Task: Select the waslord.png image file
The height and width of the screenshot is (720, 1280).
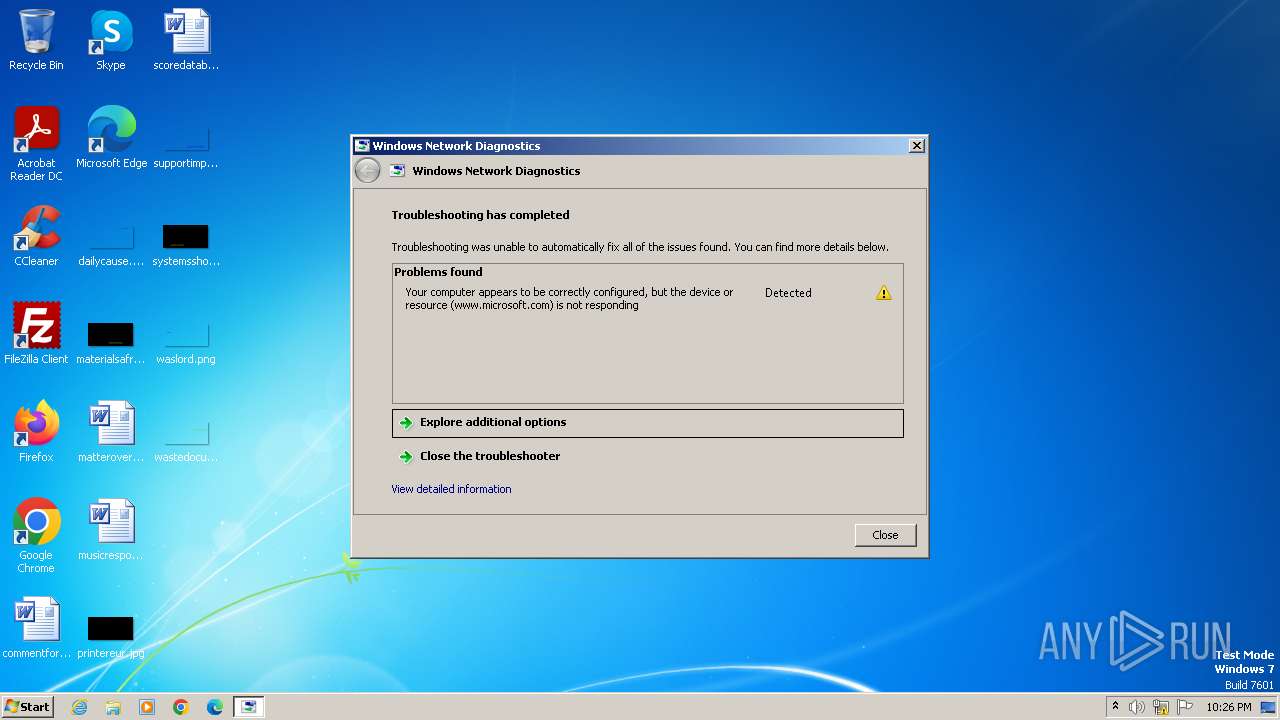Action: pyautogui.click(x=186, y=342)
